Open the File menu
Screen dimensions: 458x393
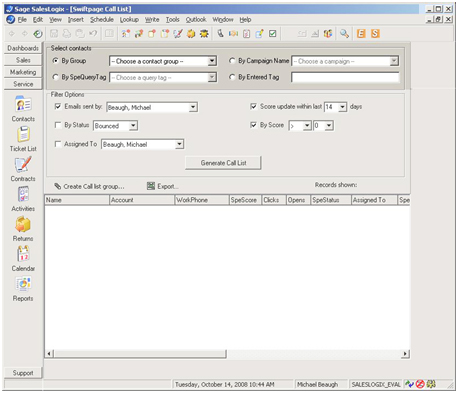pos(22,20)
